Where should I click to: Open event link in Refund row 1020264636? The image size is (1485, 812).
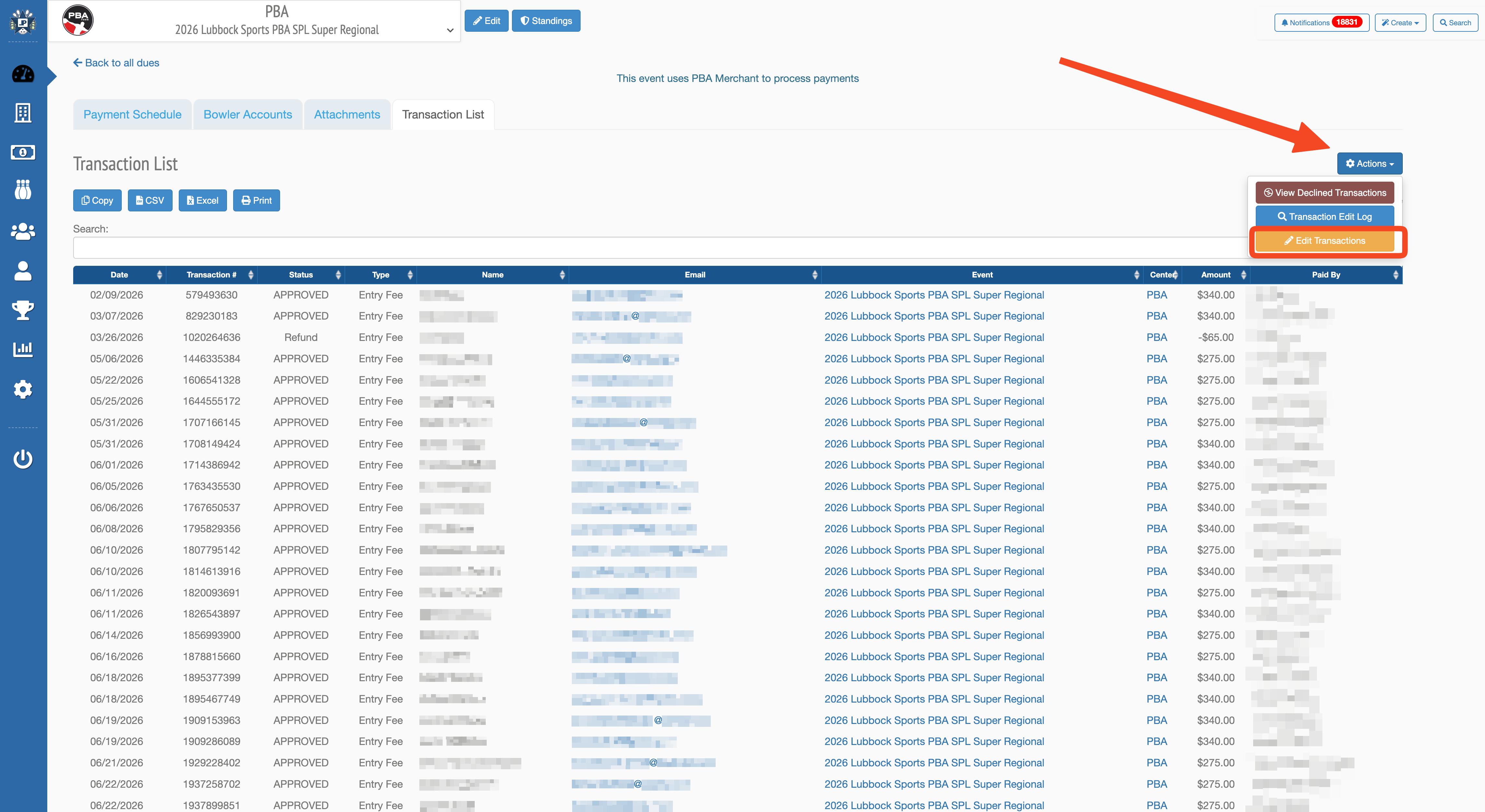click(934, 338)
